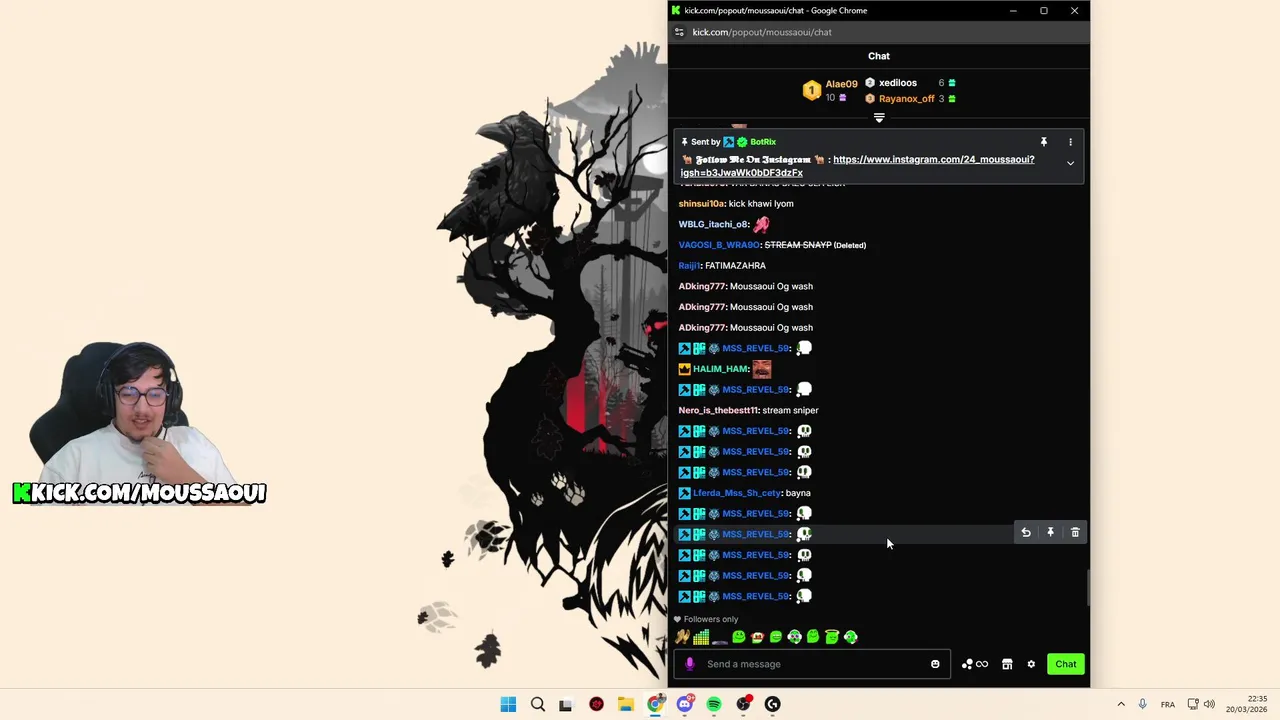Reply to the hovered MSS_REVEL_59 message

tap(1026, 533)
